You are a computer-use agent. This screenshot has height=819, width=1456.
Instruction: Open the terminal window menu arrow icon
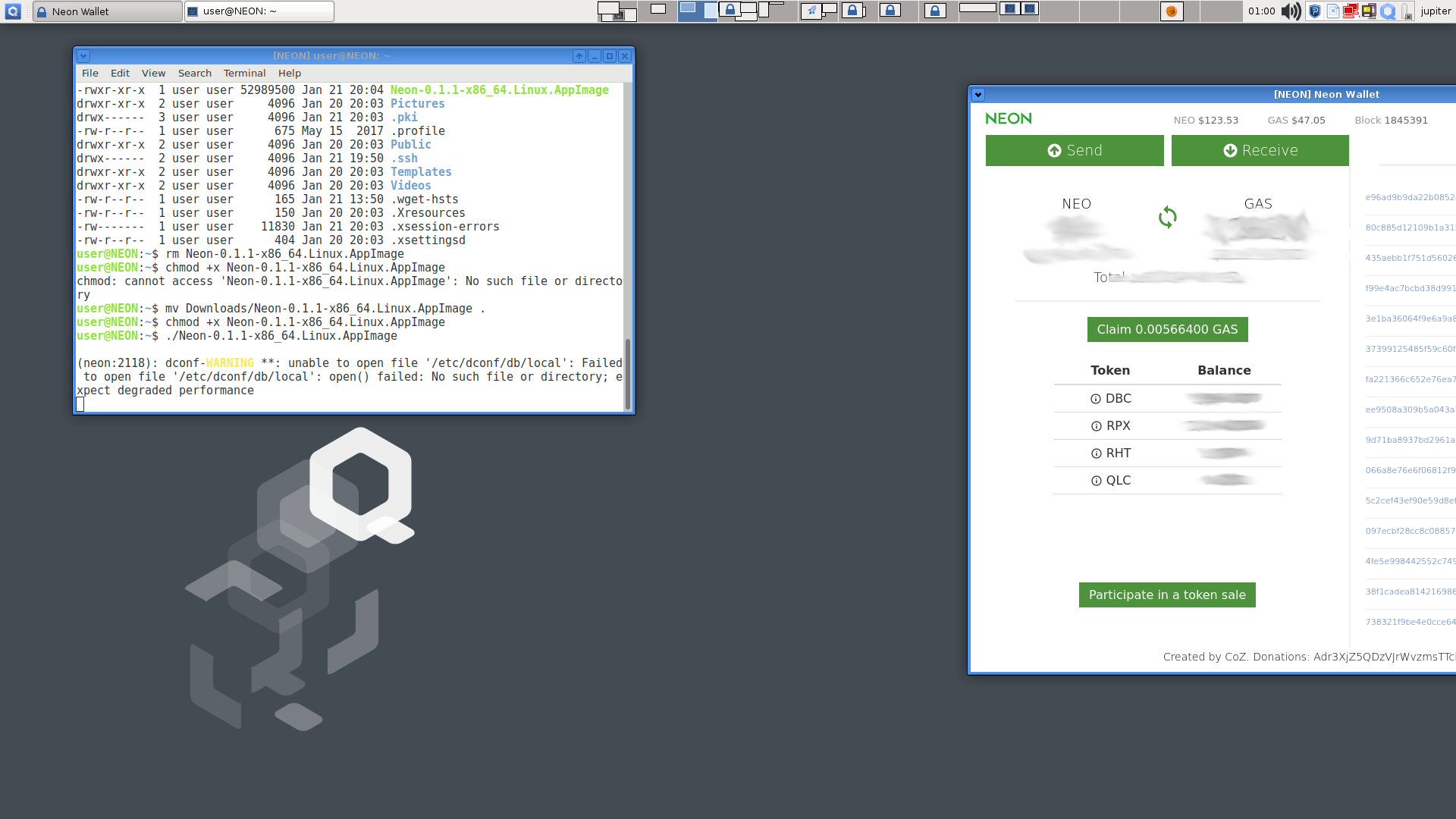point(83,56)
